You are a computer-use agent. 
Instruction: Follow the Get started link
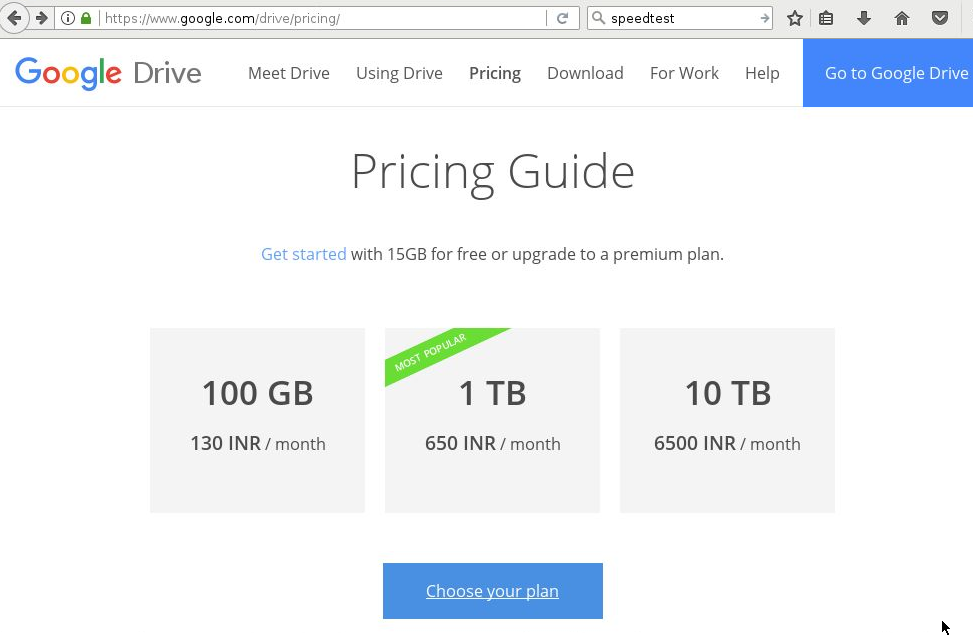303,254
